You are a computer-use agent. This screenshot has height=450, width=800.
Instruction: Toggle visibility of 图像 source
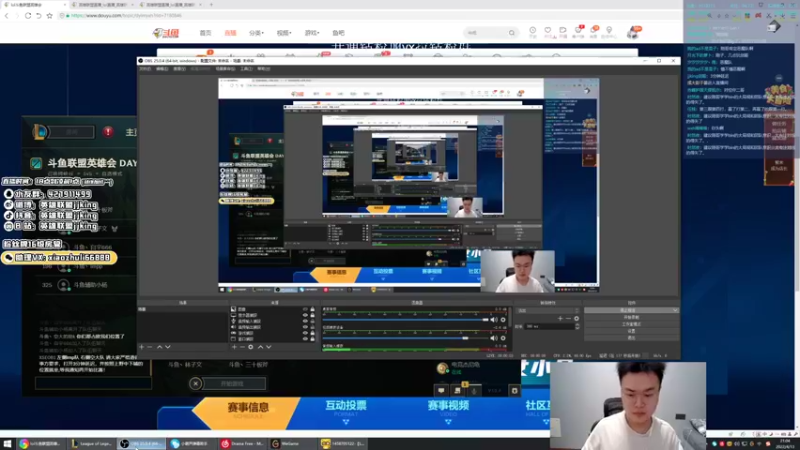tap(305, 309)
